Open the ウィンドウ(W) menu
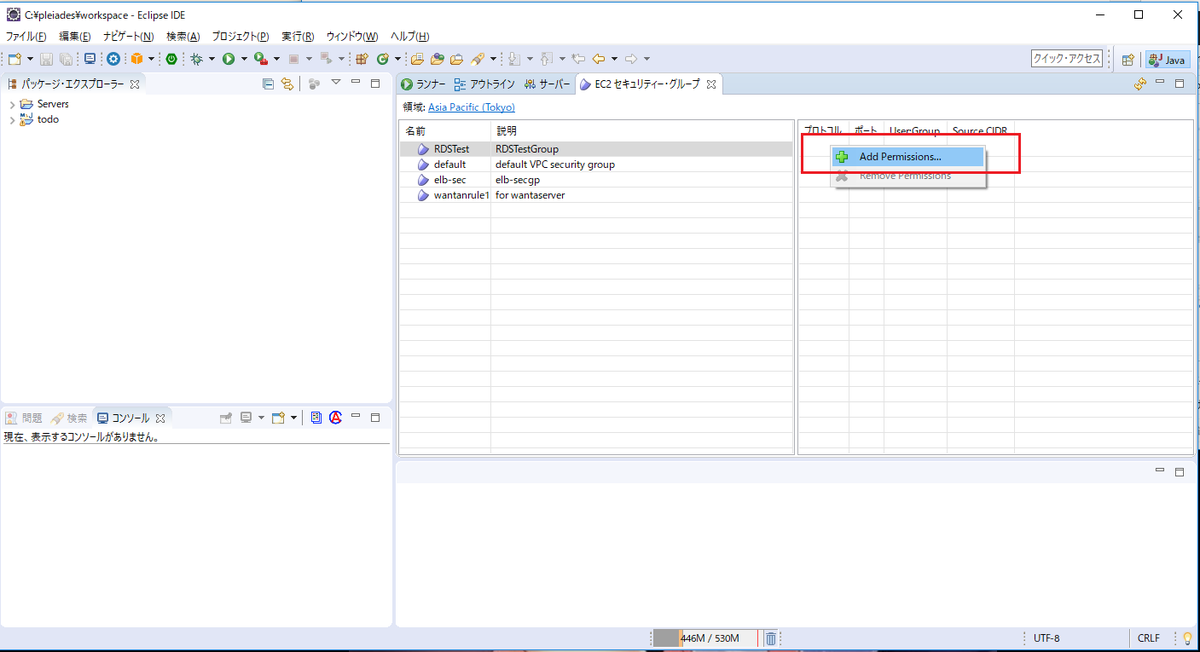Screen dimensions: 1200x652 coord(352,37)
